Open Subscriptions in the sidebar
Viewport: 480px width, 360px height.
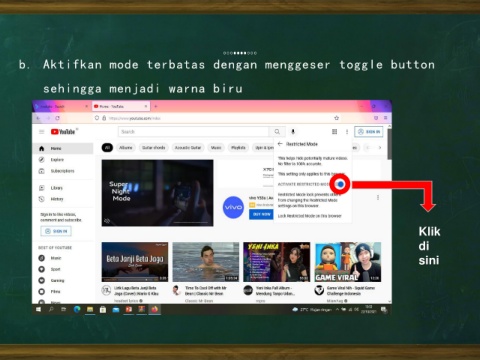62,171
